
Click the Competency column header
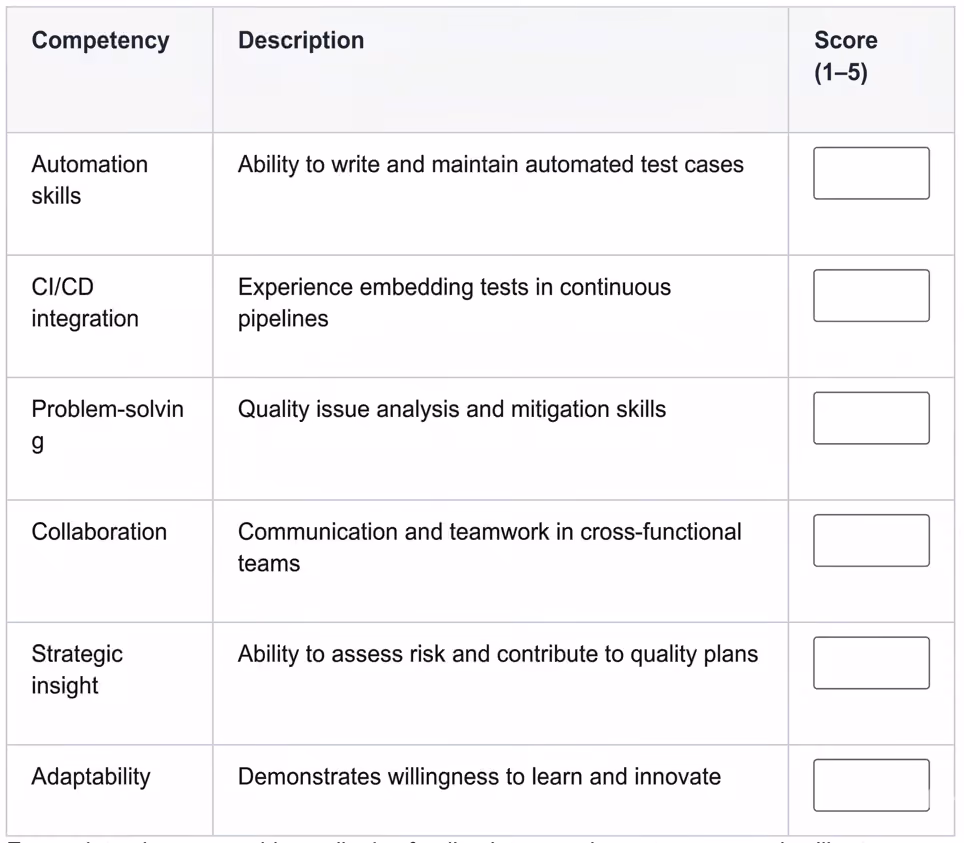click(x=100, y=40)
